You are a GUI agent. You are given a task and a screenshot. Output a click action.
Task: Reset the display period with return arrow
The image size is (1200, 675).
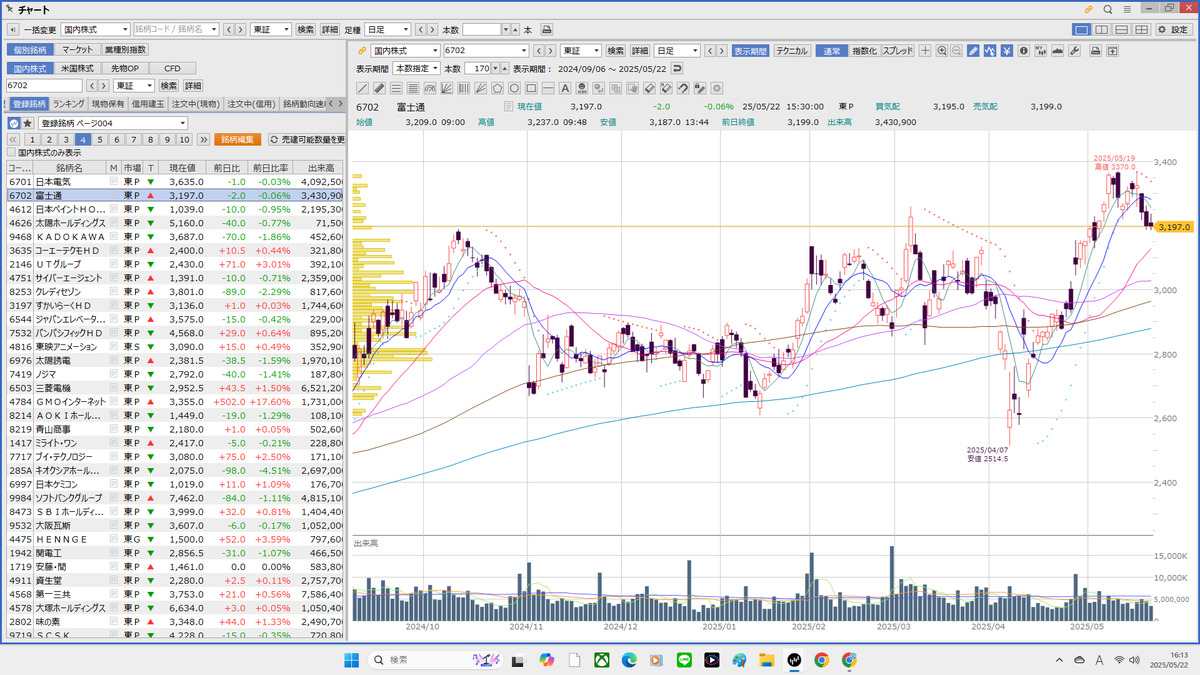point(677,68)
